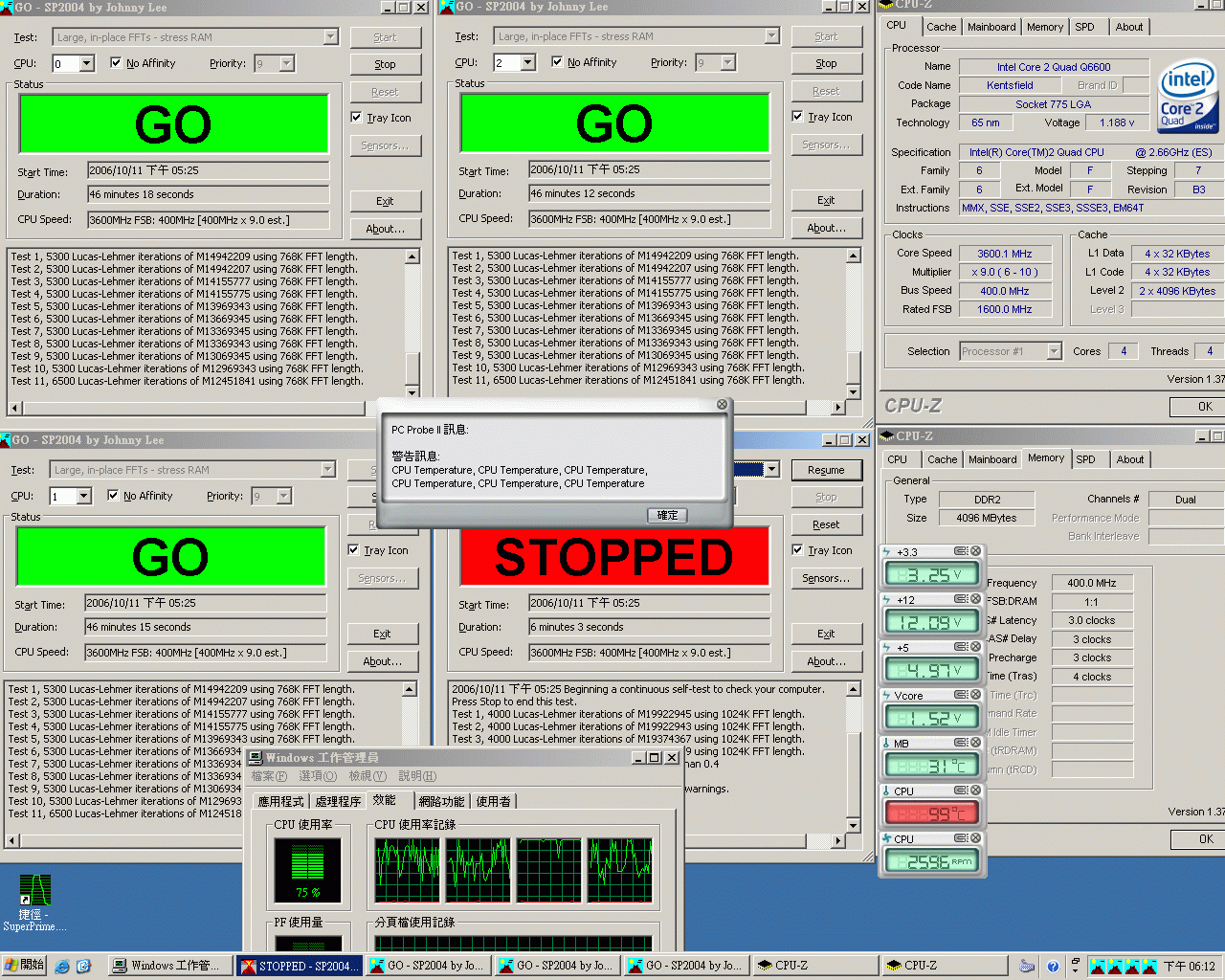Open settings icon on +3.3 probe panel
The image size is (1225, 980).
(x=961, y=551)
